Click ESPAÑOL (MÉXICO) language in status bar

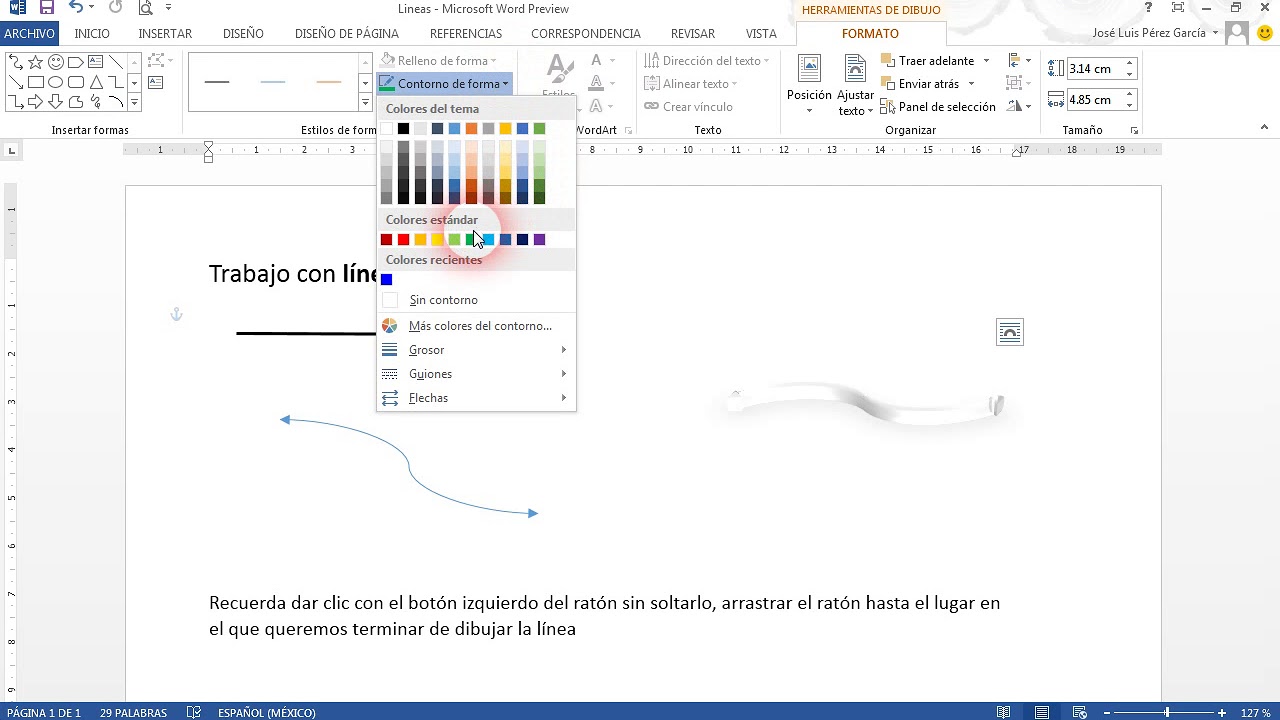coord(267,712)
